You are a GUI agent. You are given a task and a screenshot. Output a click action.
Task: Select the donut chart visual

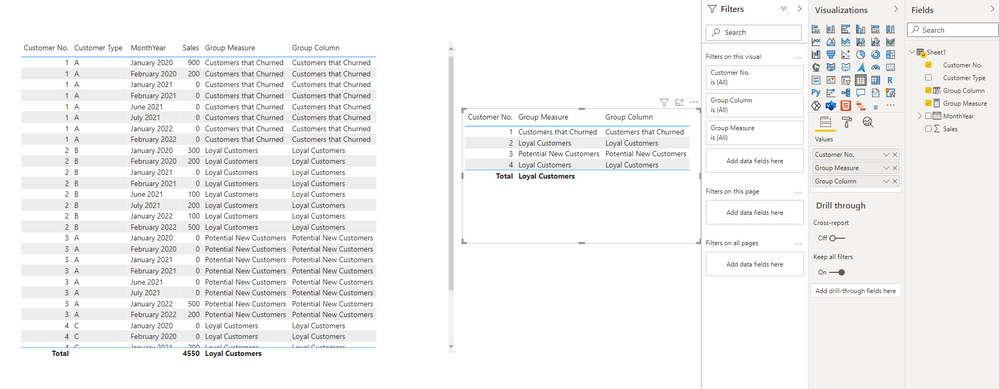tap(875, 55)
